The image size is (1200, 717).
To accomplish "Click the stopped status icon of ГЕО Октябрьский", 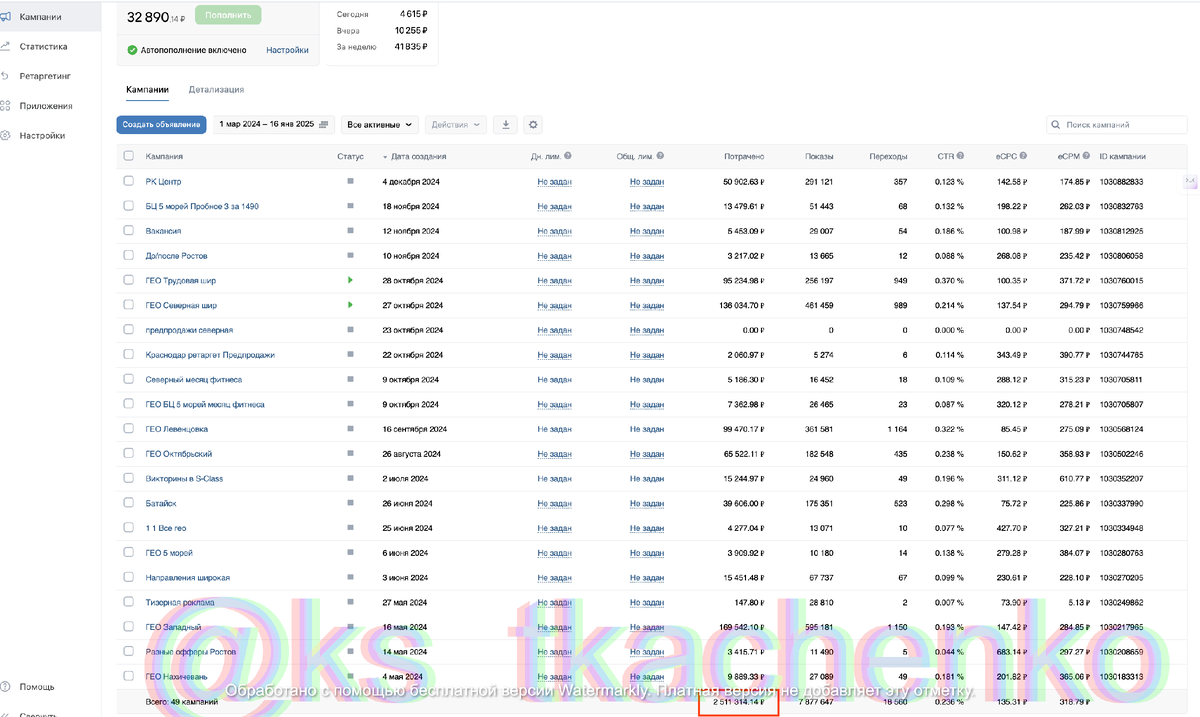I will coord(351,453).
